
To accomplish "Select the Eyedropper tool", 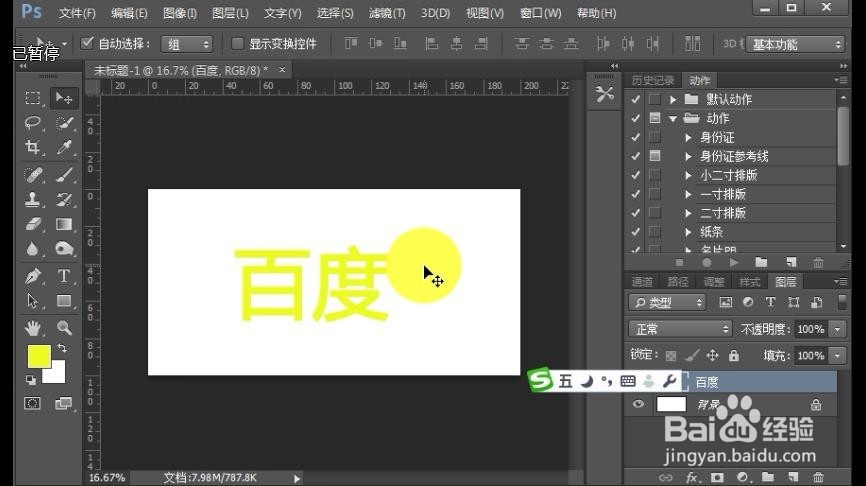I will (x=64, y=147).
